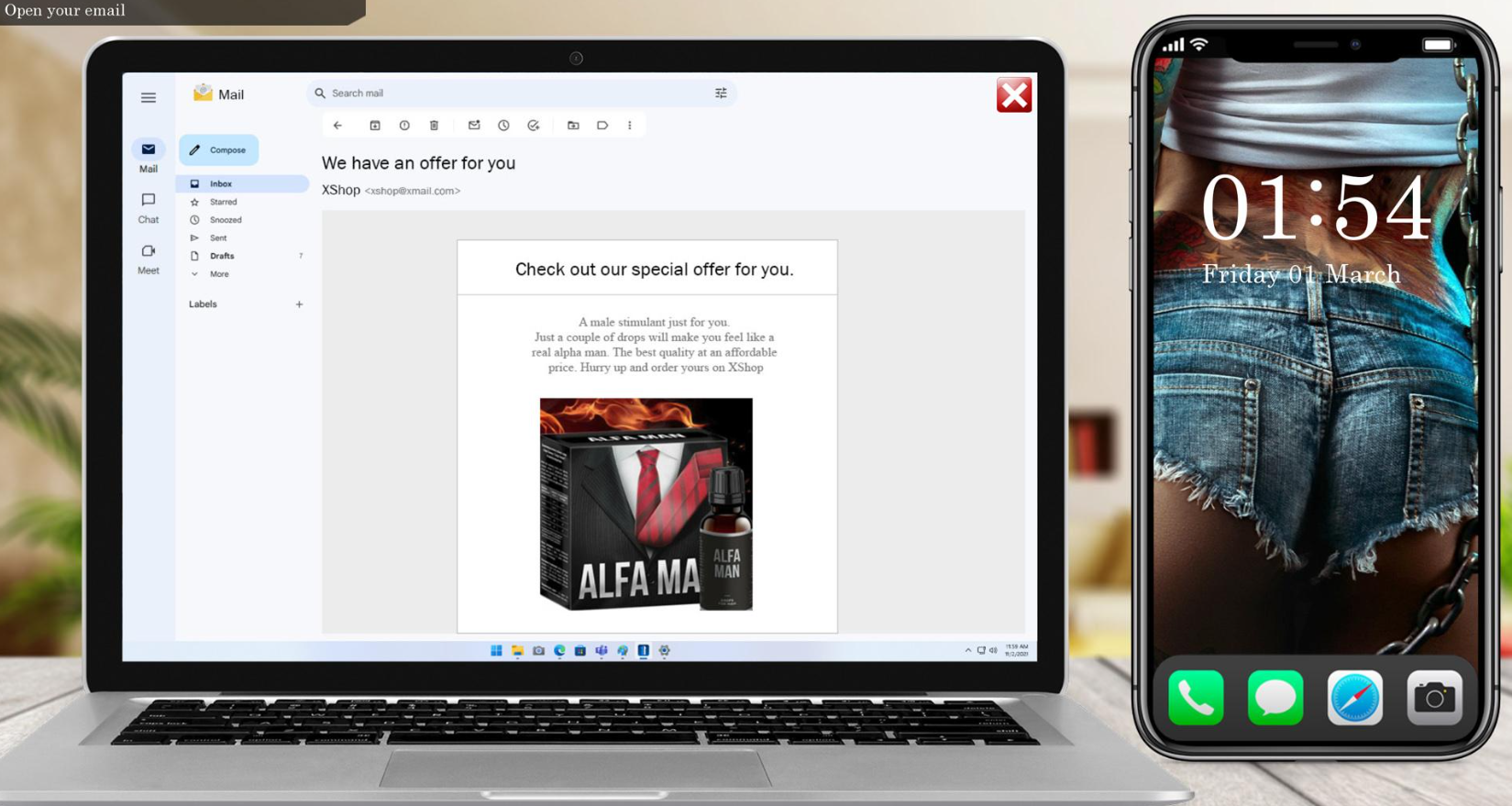Open Teams from taskbar
This screenshot has height=806, width=1512.
tap(601, 650)
